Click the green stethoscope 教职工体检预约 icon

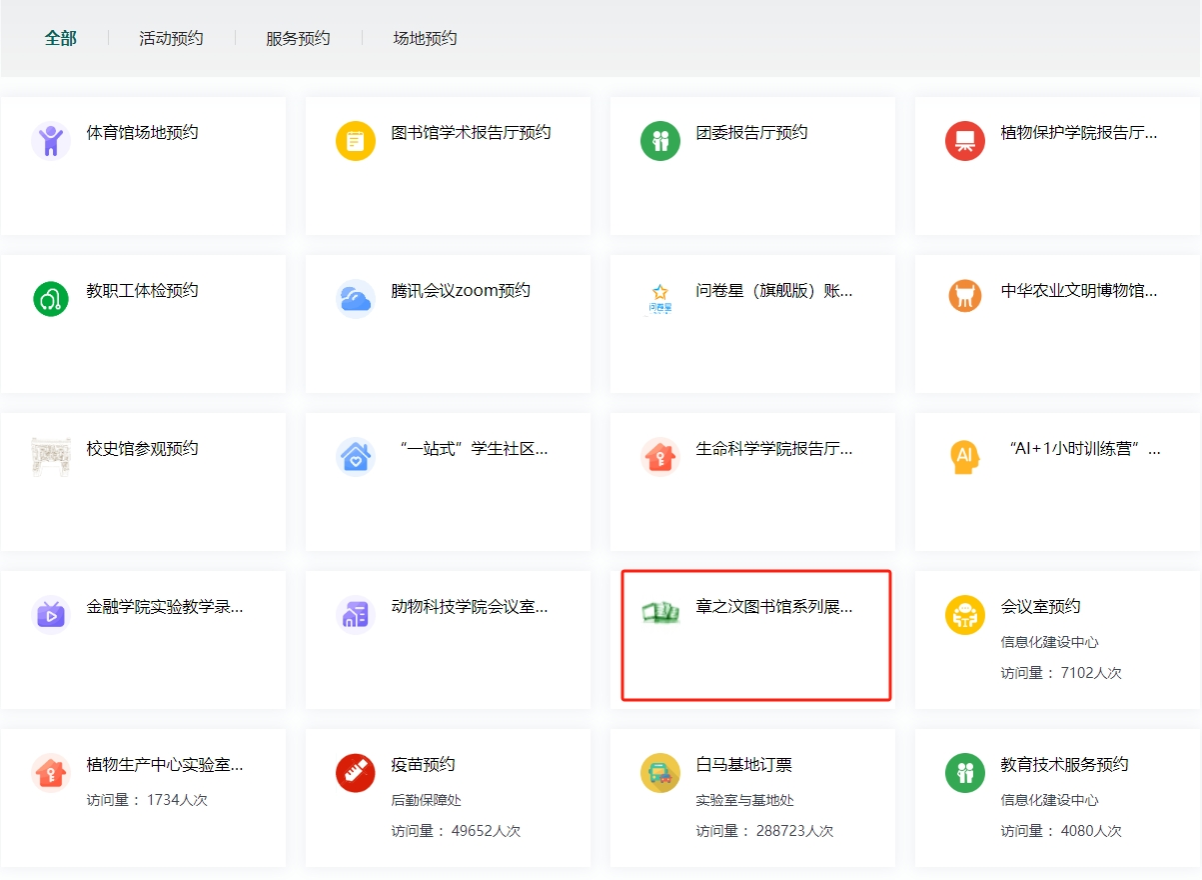click(50, 298)
